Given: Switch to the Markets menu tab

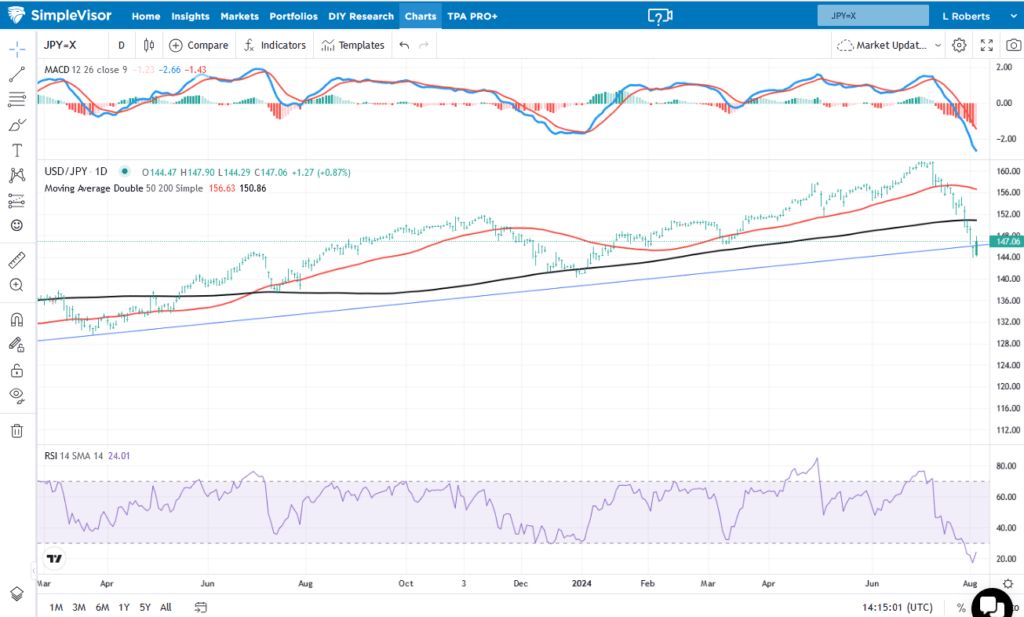Looking at the screenshot, I should click(239, 16).
